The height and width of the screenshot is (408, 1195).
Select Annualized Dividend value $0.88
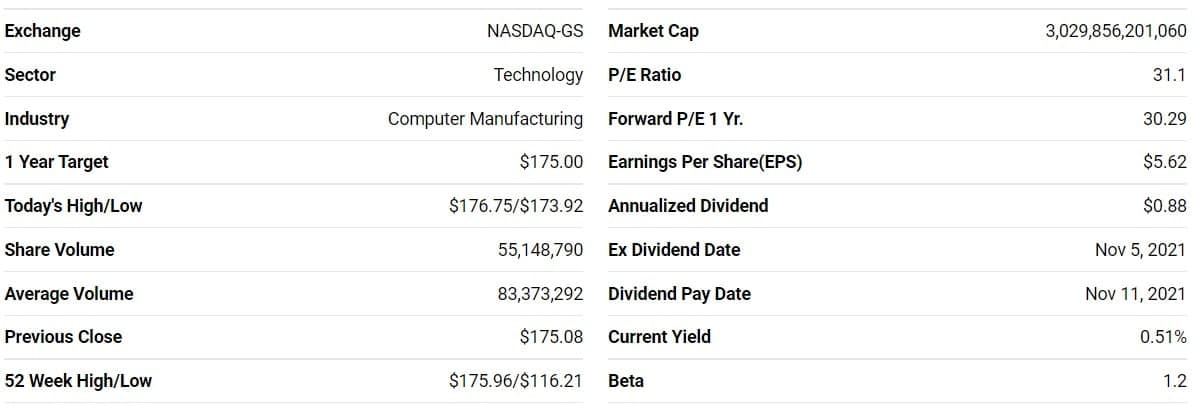(x=1165, y=206)
